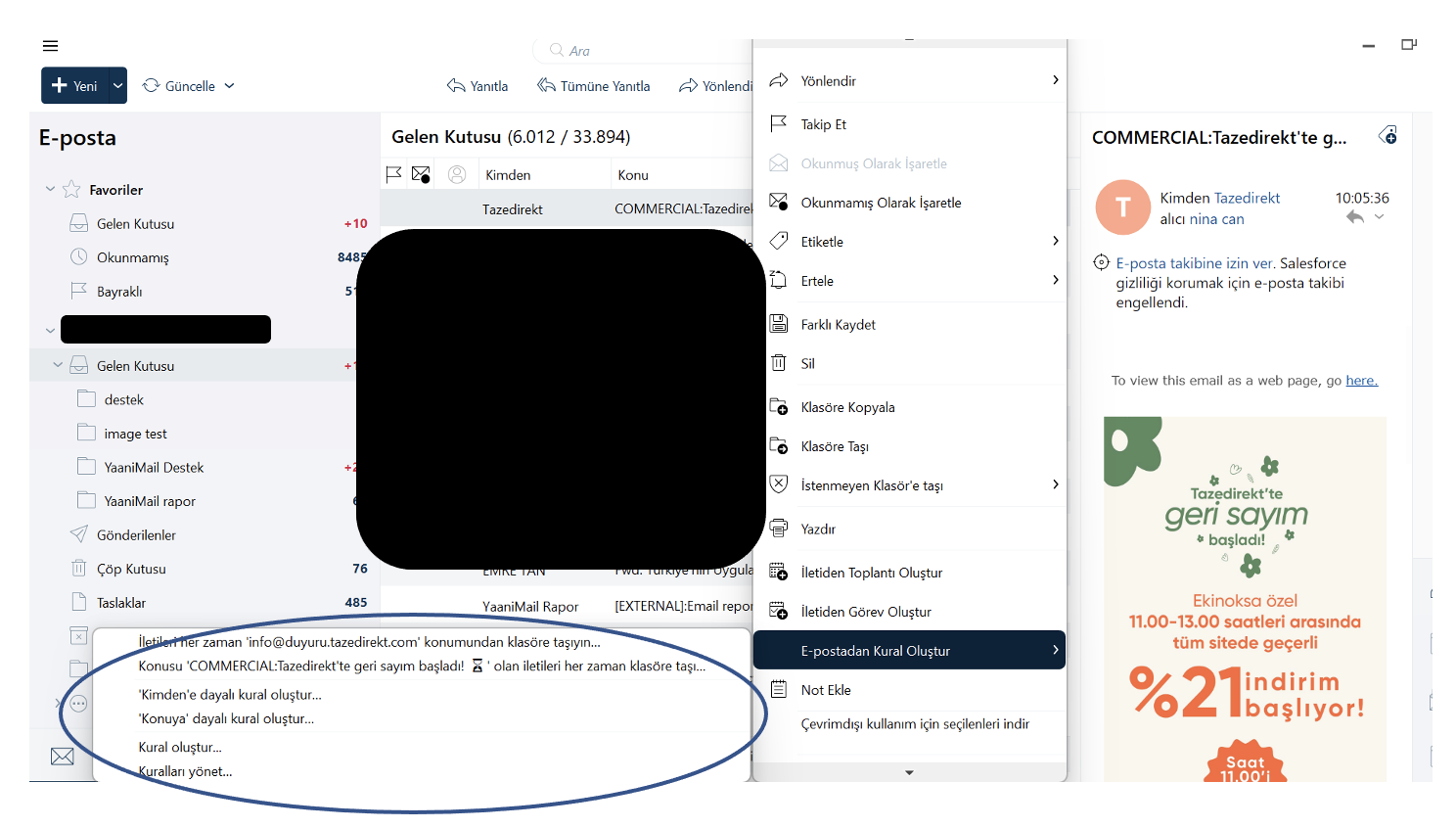
Task: Click Yanıtla reply toolbar button
Action: [x=478, y=86]
